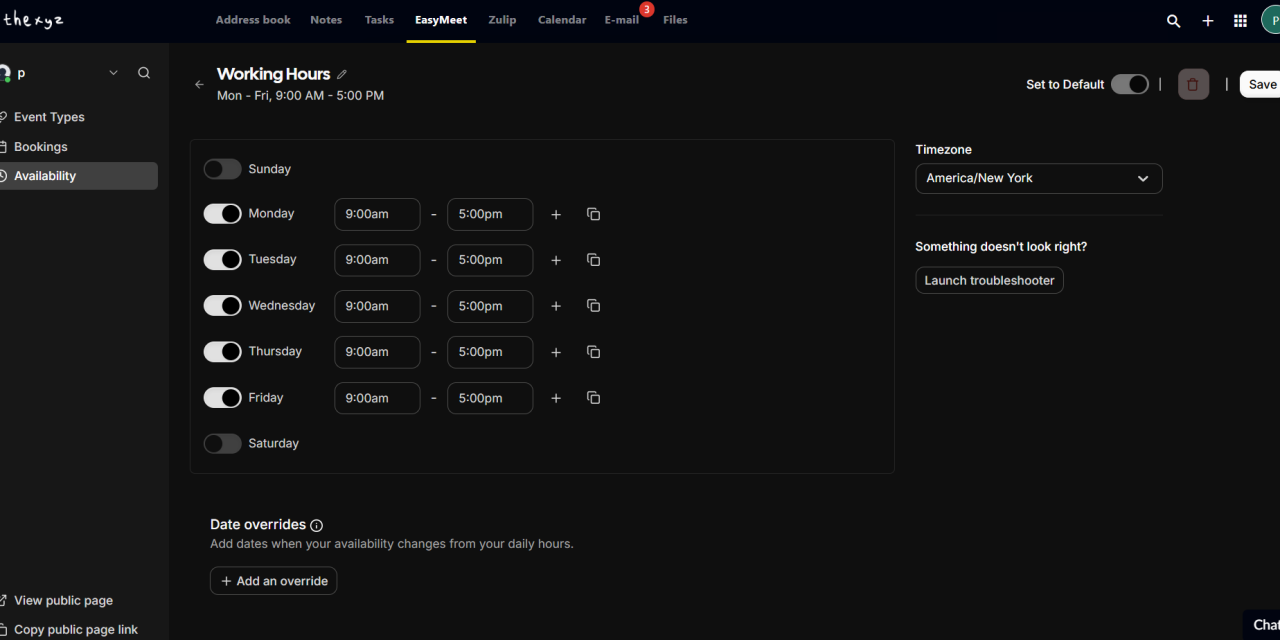The height and width of the screenshot is (640, 1280).
Task: Click Monday's 9:00am start time field
Action: point(377,214)
